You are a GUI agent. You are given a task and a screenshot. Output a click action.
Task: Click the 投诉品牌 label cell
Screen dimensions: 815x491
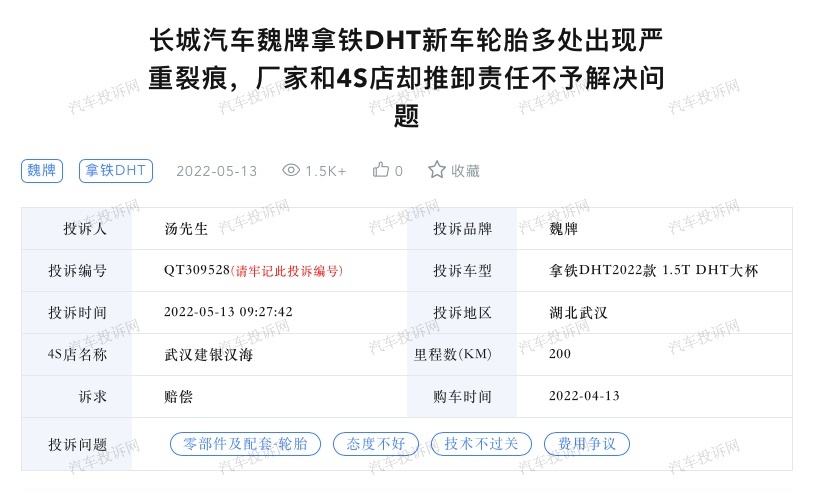click(x=462, y=229)
